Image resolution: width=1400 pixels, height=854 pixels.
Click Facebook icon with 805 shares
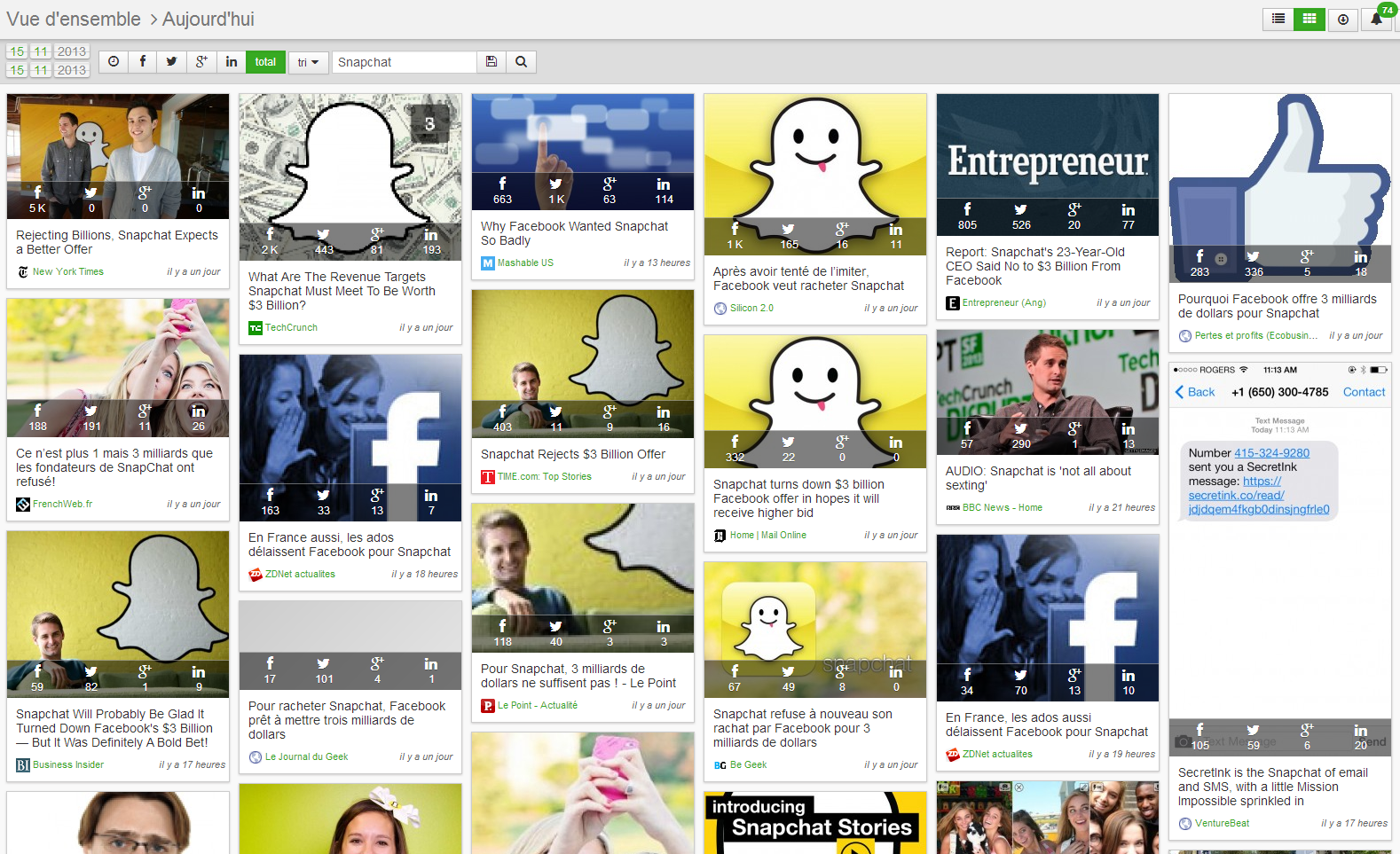click(967, 210)
